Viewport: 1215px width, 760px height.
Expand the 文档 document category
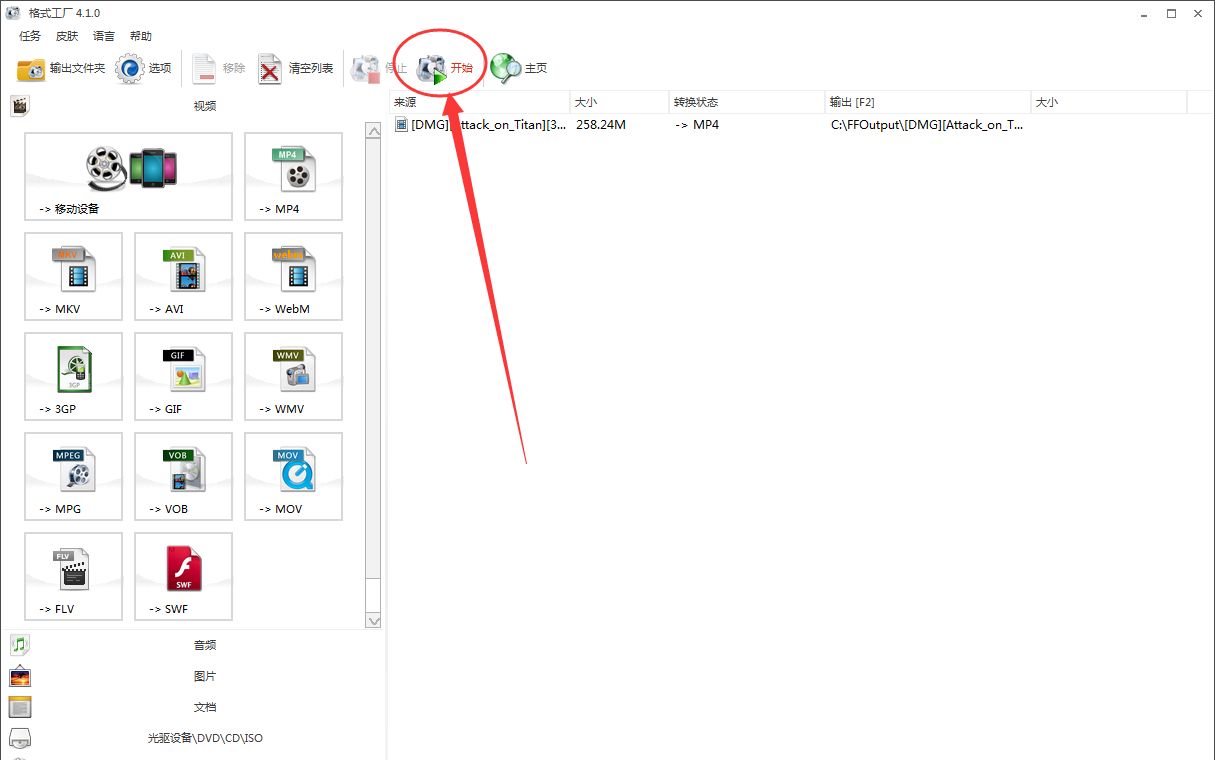coord(204,707)
